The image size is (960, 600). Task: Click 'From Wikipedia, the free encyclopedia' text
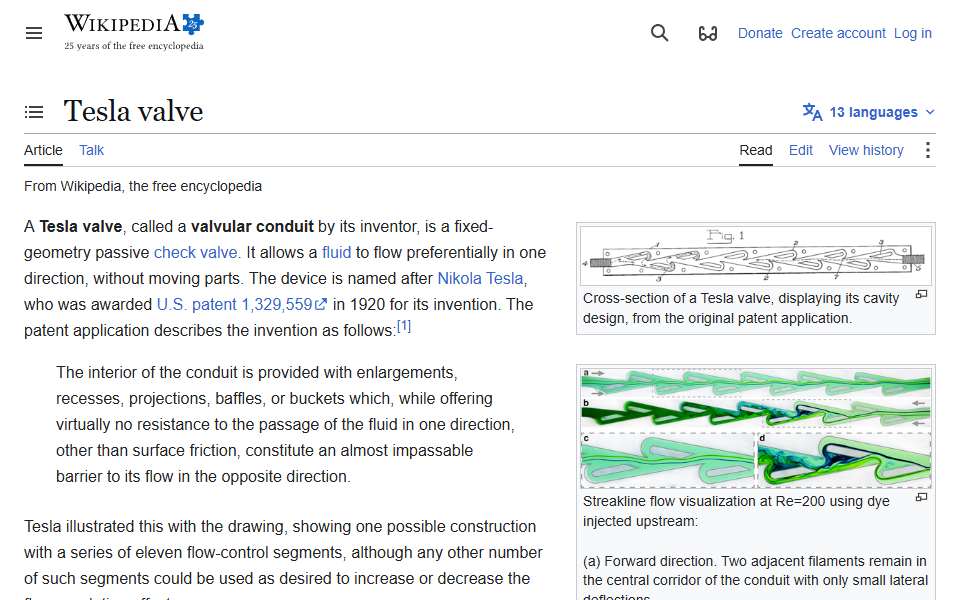[143, 186]
